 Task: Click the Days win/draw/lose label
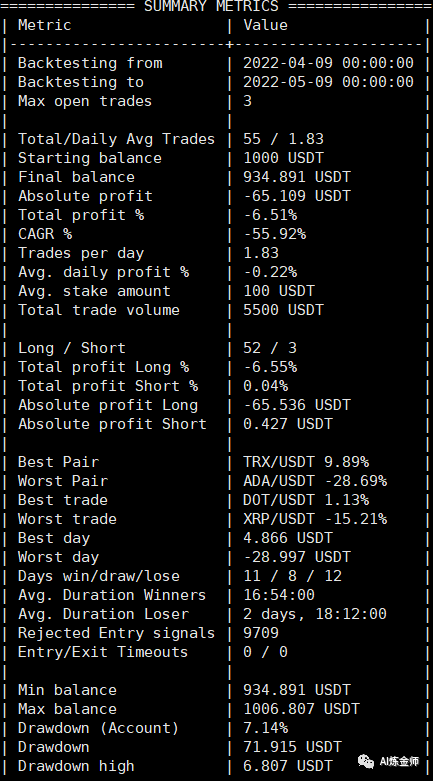(x=99, y=576)
